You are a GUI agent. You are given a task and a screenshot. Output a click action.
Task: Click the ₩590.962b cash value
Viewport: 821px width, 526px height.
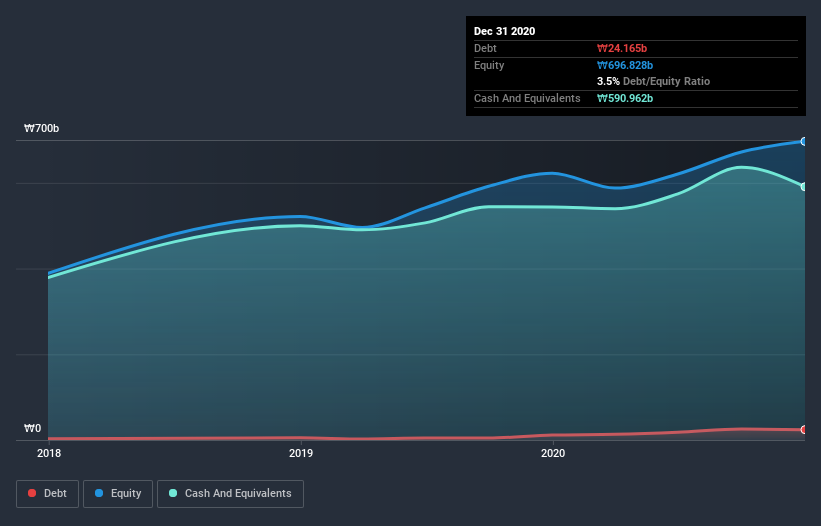point(625,98)
